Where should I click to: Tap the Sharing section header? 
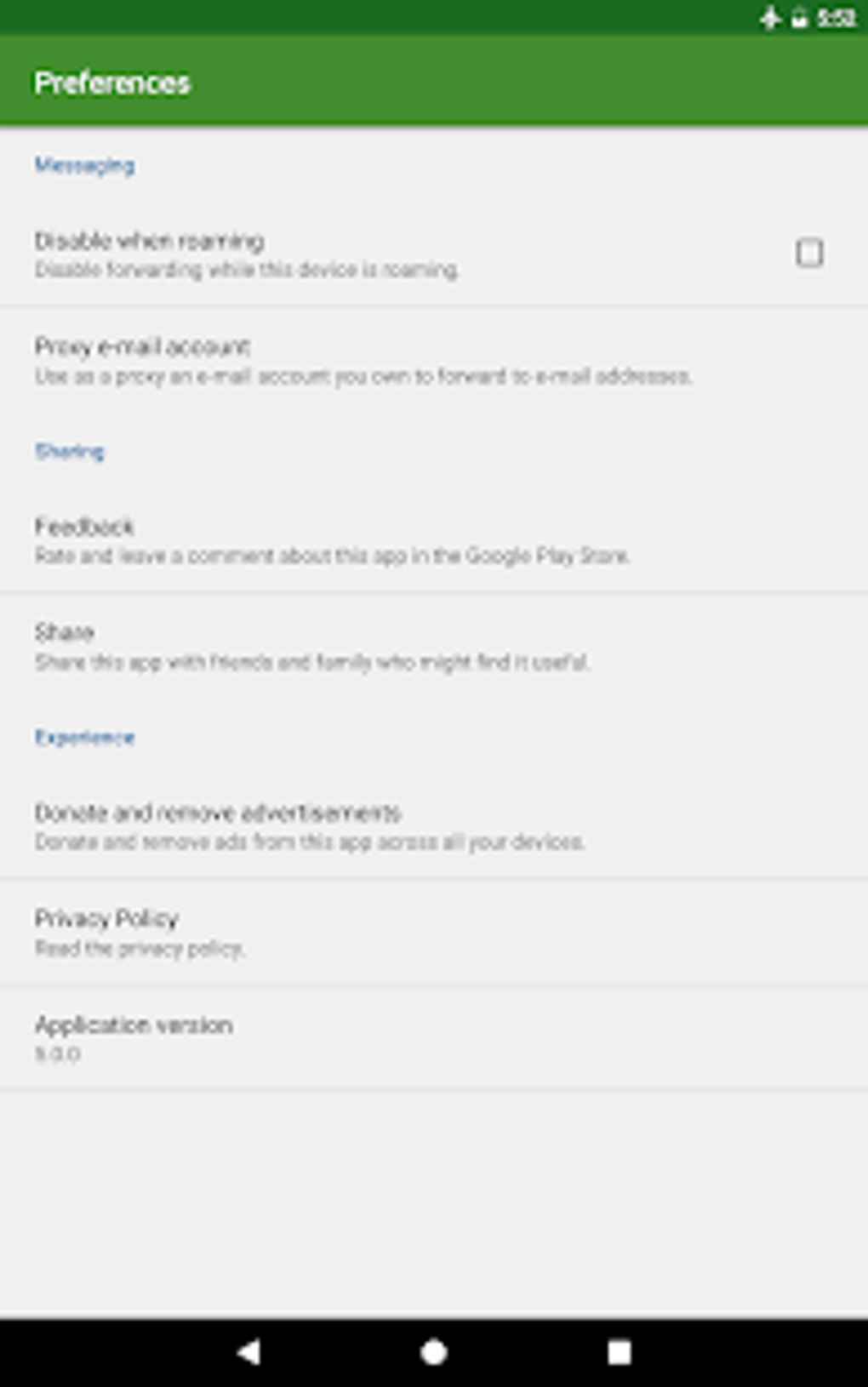click(x=69, y=451)
